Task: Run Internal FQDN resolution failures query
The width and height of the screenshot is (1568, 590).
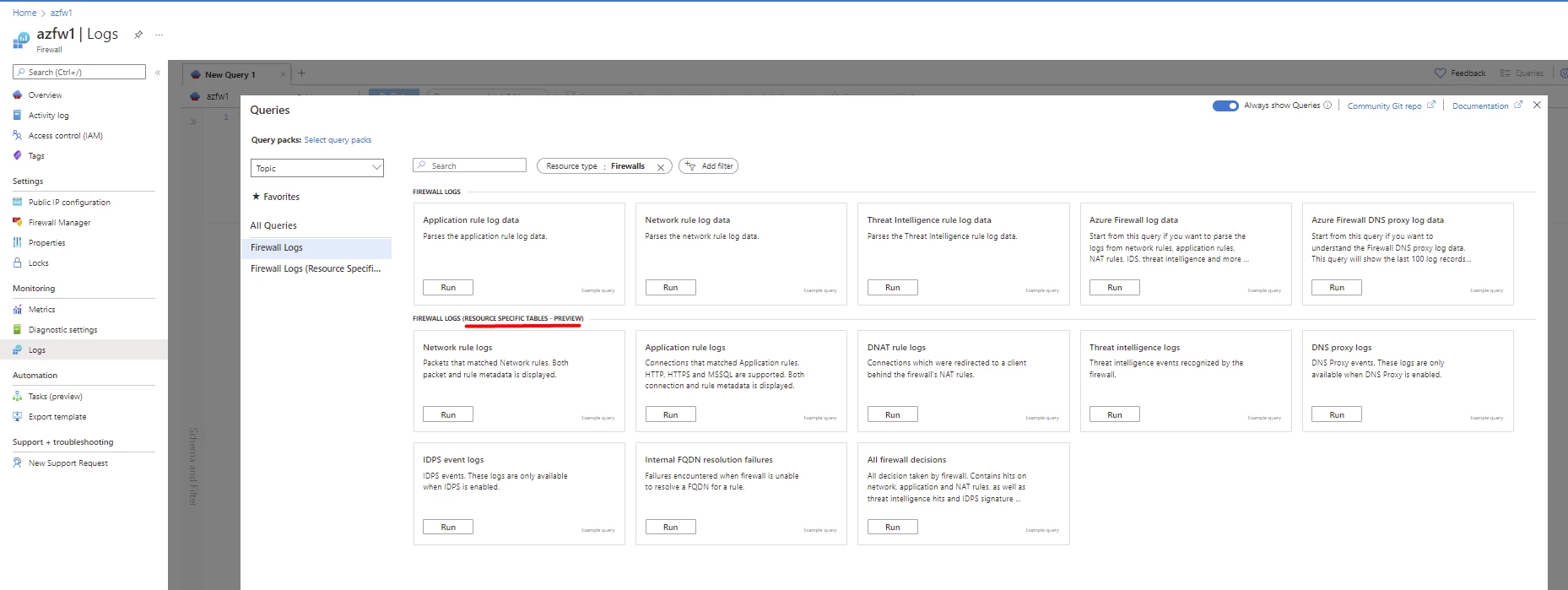Action: [670, 527]
